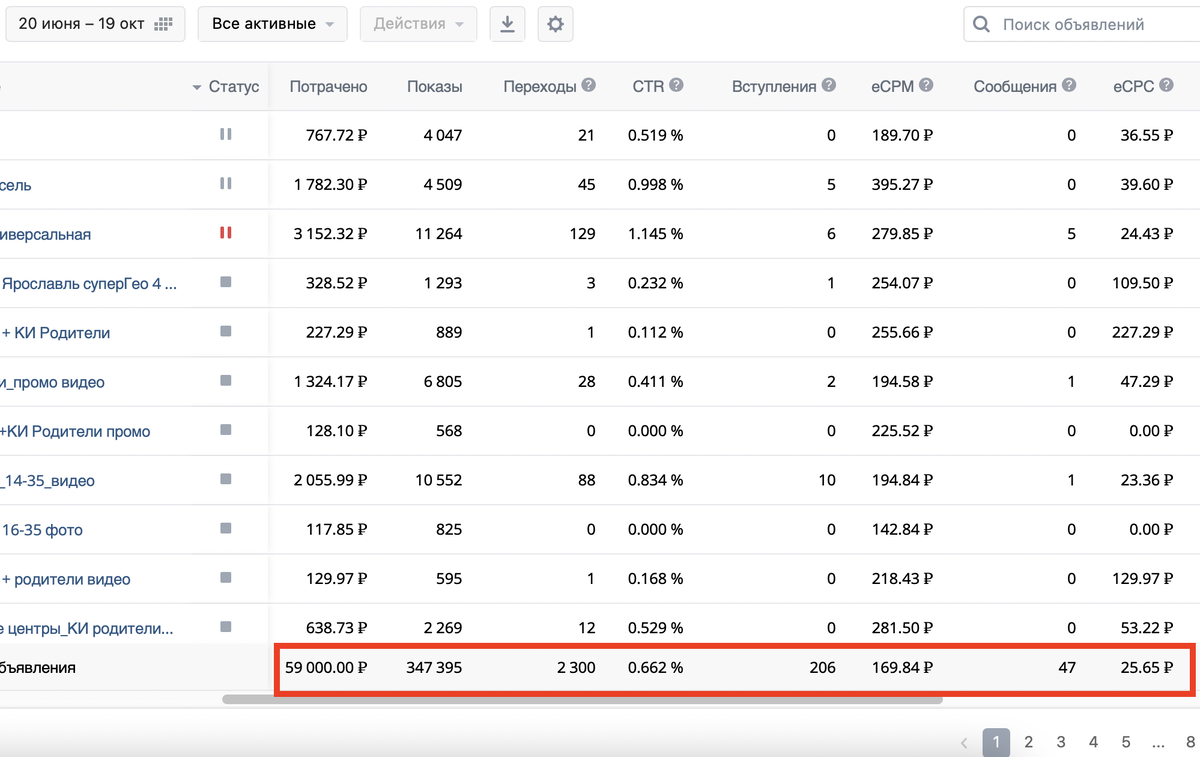Toggle red pause status in the 3 152.32 ₽ row
The width and height of the screenshot is (1200, 757).
click(225, 232)
